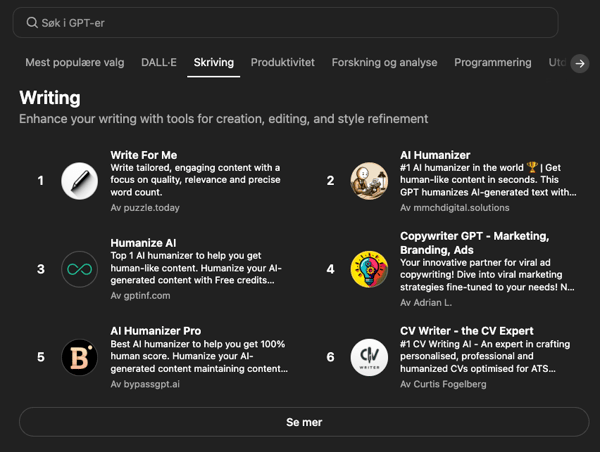The width and height of the screenshot is (600, 452).
Task: Click the 'Enhance your writing' subtitle text
Action: pyautogui.click(x=223, y=119)
